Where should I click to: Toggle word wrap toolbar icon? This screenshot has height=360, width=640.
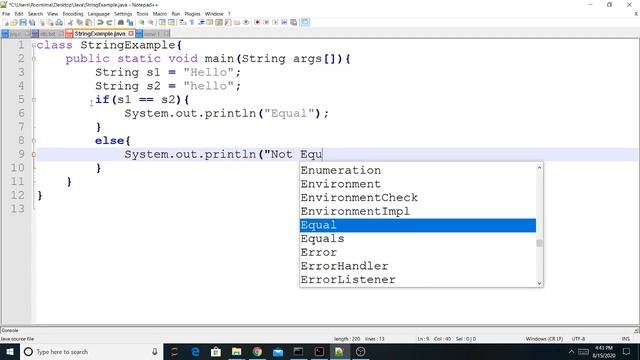[x=182, y=22]
